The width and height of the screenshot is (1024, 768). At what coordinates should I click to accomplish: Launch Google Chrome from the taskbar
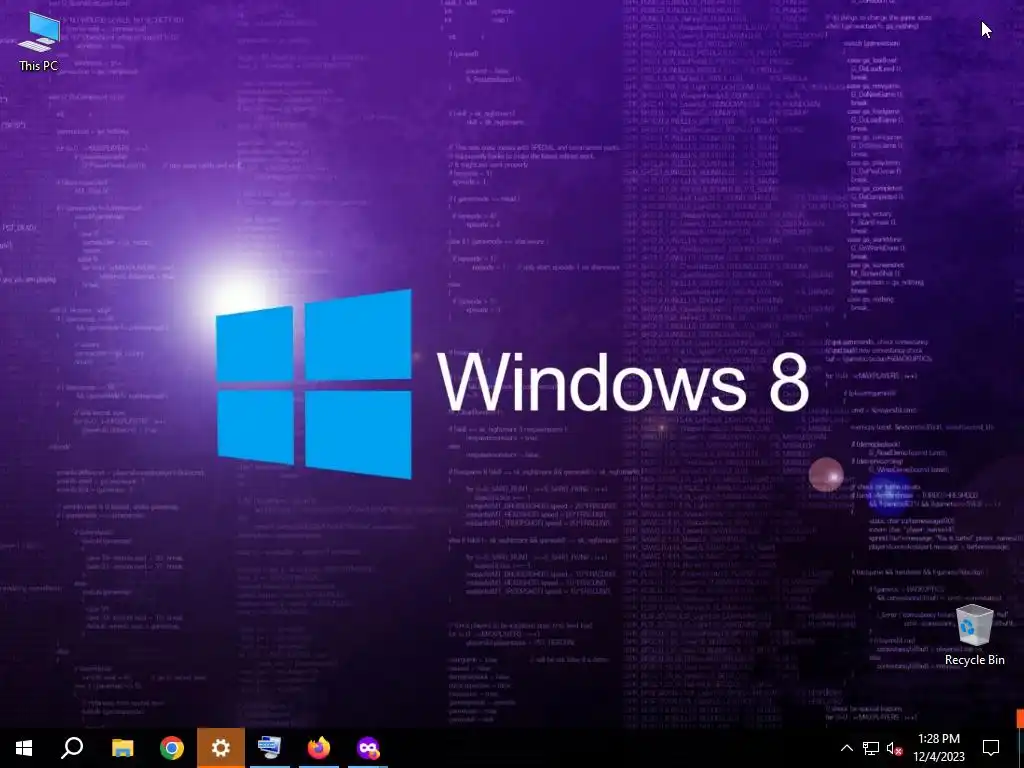172,748
